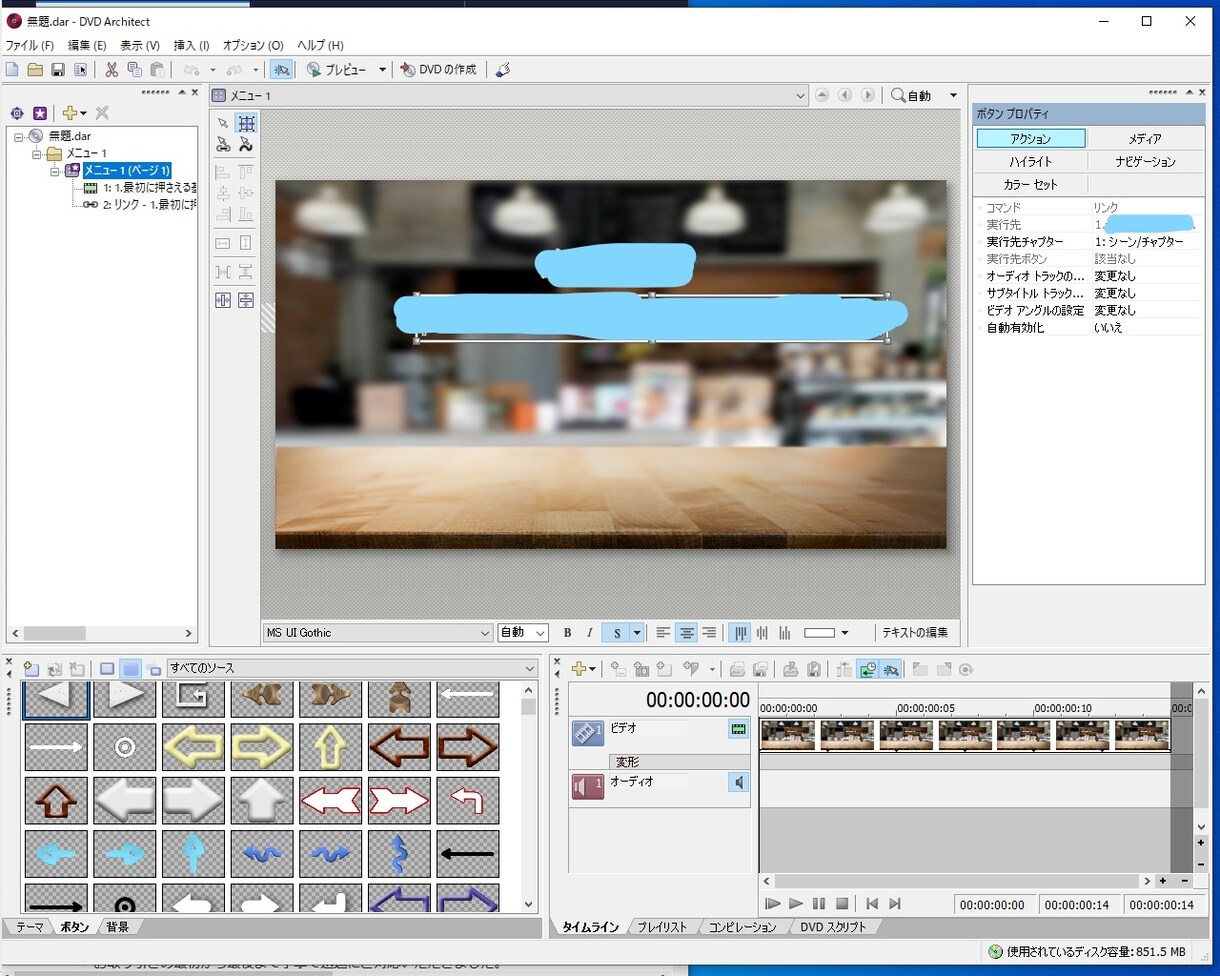The height and width of the screenshot is (976, 1220).
Task: Start DVD の作成 from the toolbar
Action: click(x=438, y=70)
